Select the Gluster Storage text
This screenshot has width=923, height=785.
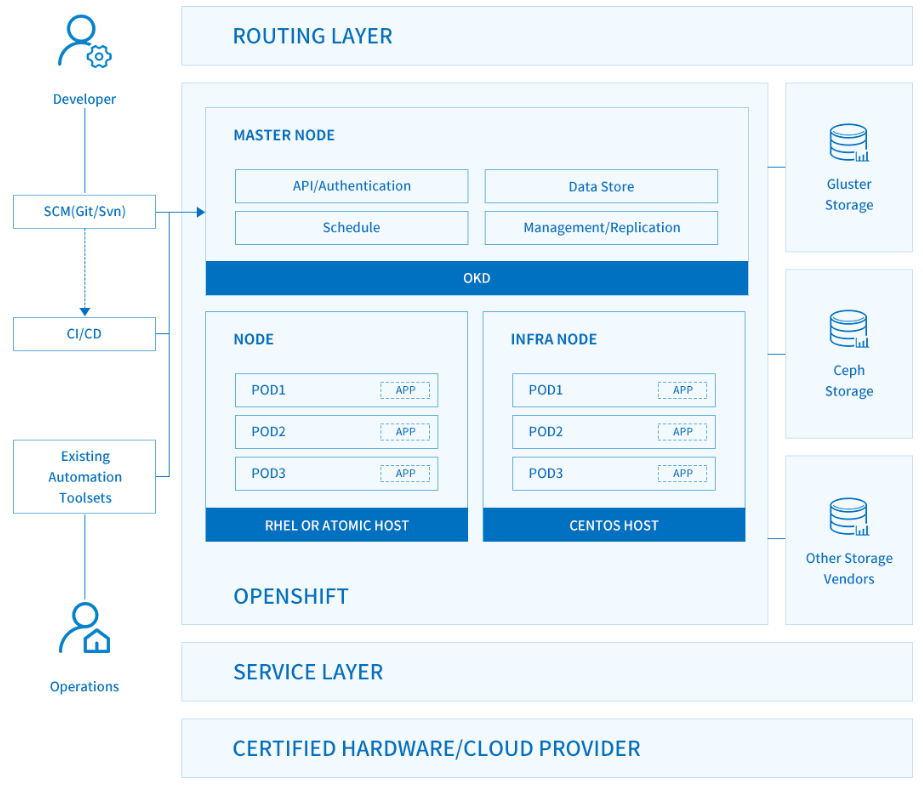click(x=849, y=195)
